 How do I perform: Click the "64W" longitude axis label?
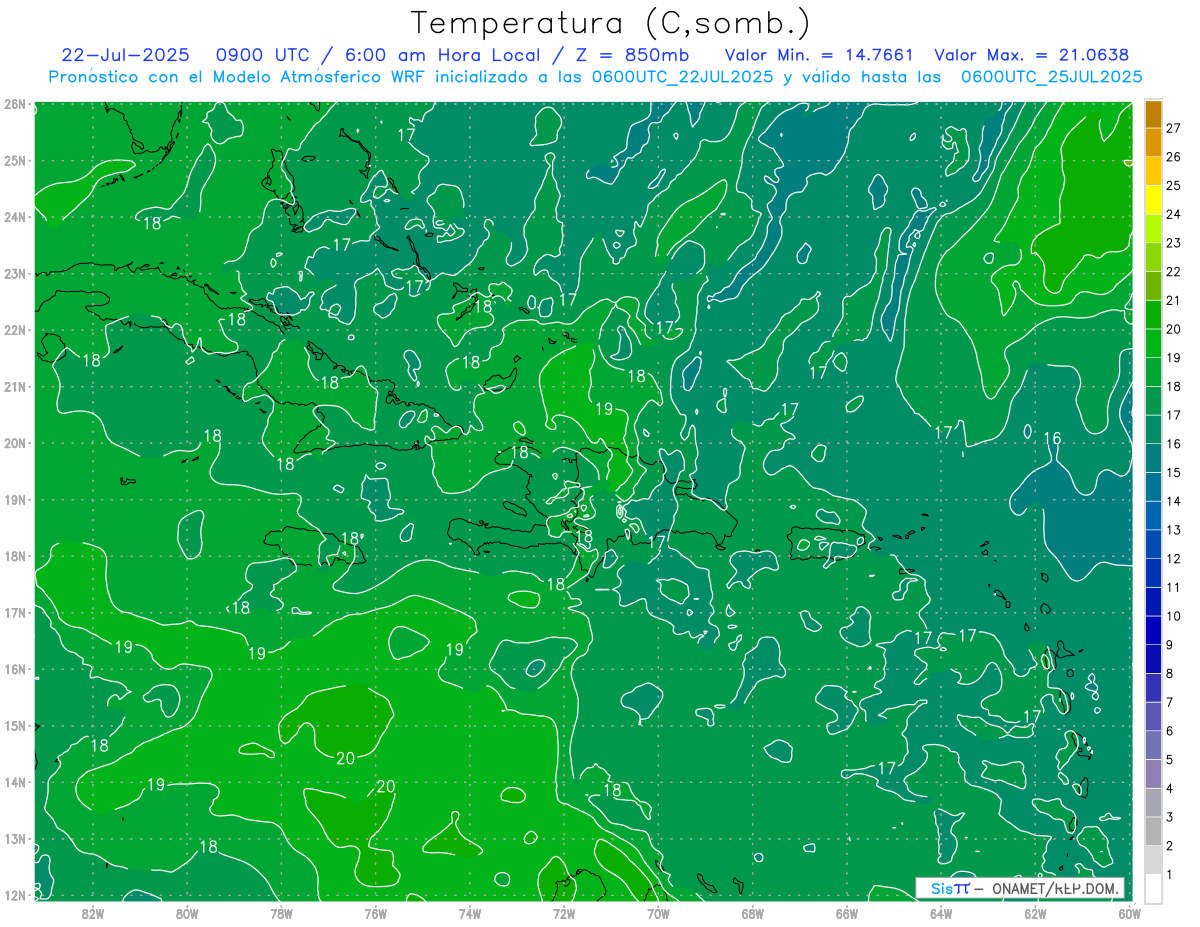tap(941, 914)
